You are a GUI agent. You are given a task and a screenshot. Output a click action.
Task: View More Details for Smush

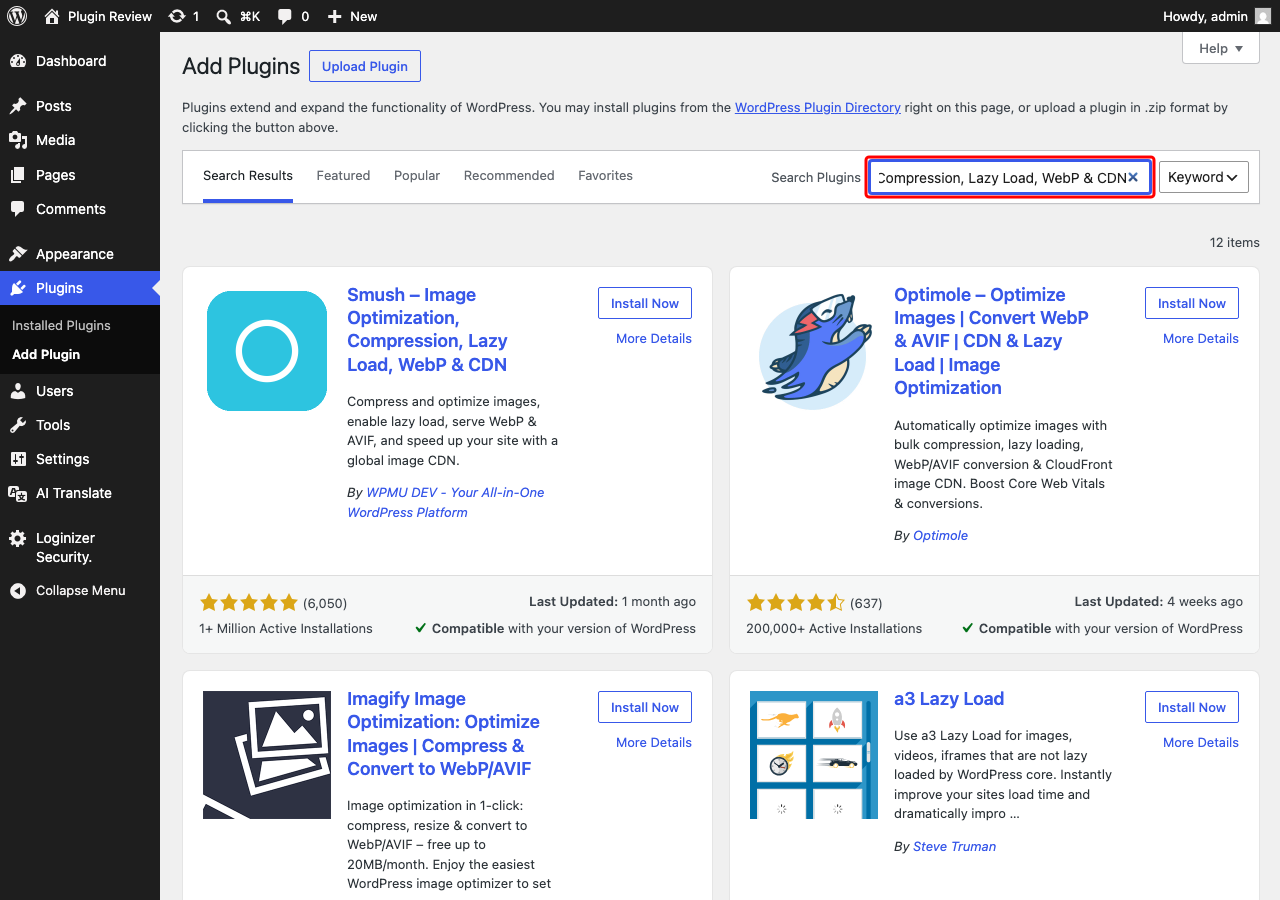[x=654, y=339]
